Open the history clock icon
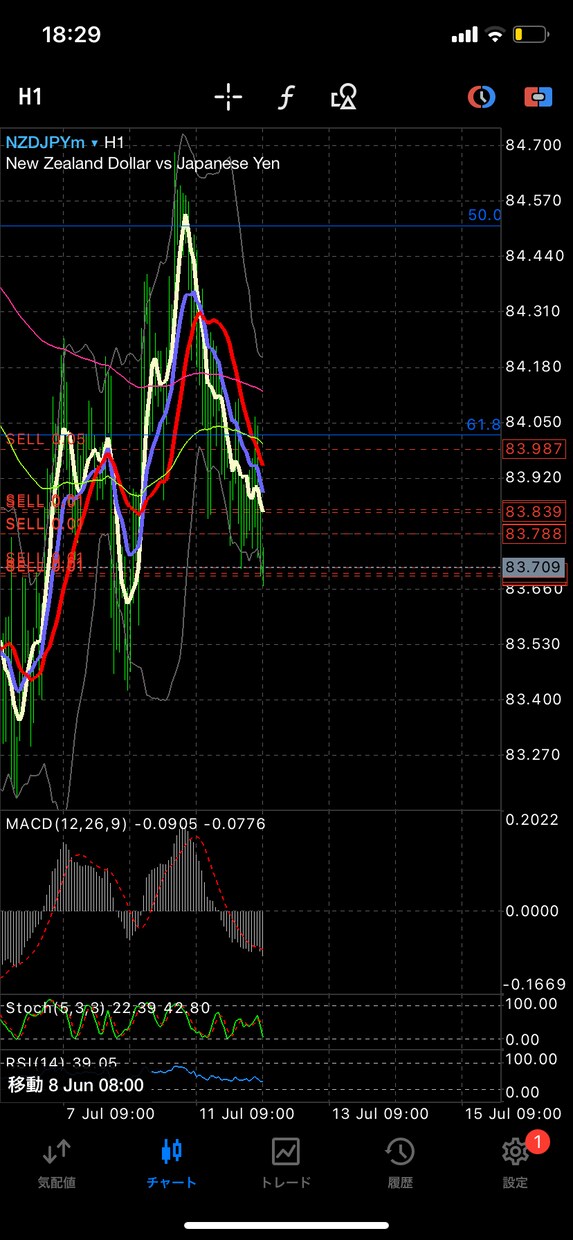This screenshot has width=573, height=1240. pos(400,1152)
